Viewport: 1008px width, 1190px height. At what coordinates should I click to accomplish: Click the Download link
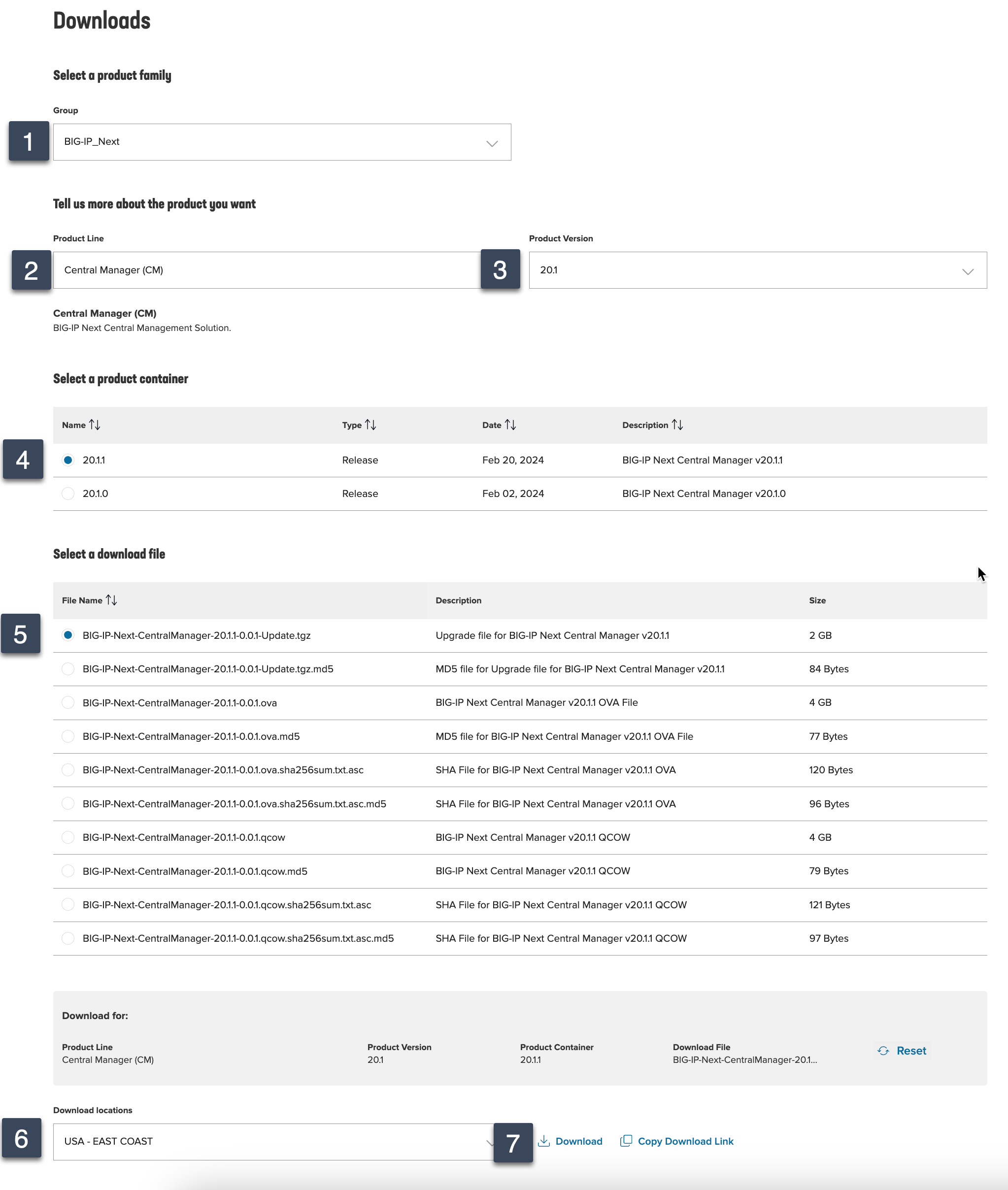click(x=578, y=1141)
